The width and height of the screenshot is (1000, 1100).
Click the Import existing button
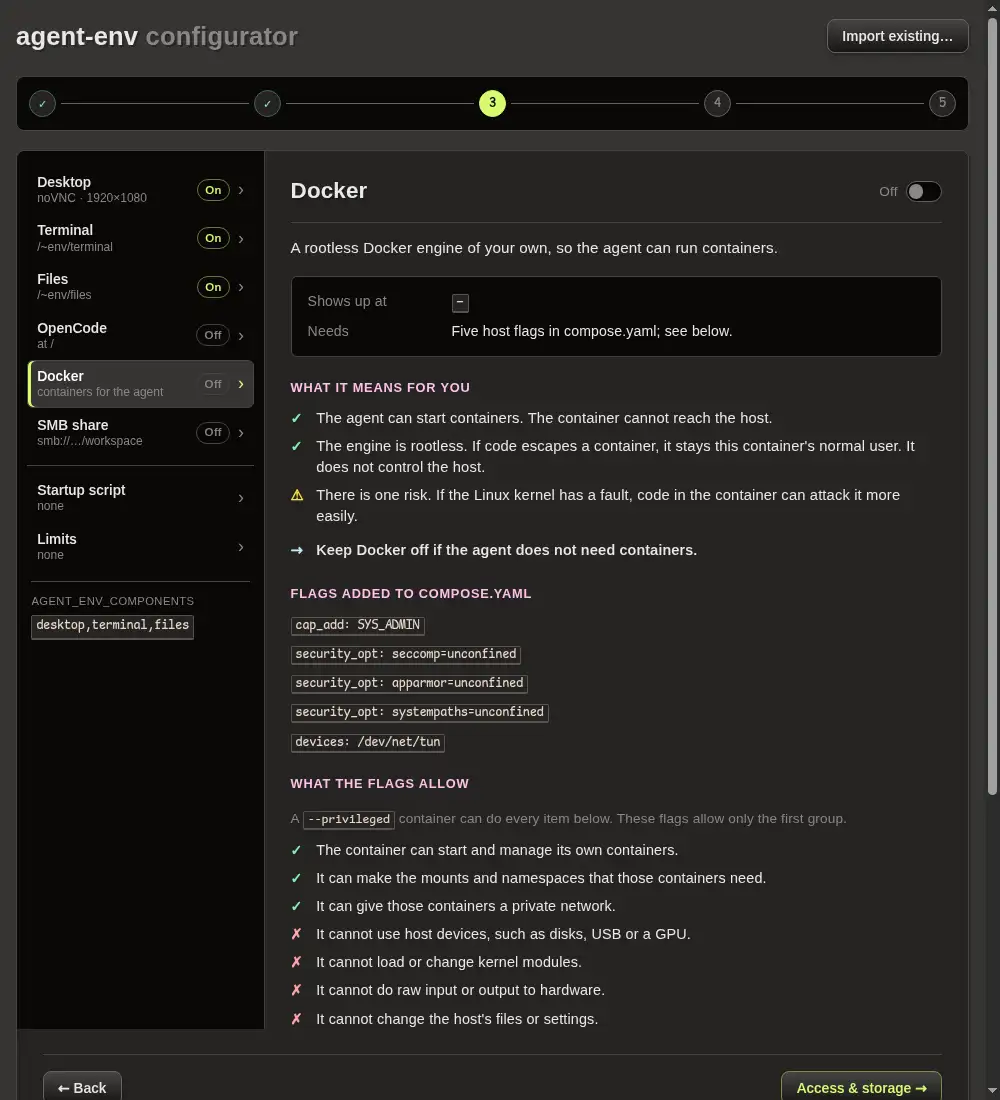[898, 36]
